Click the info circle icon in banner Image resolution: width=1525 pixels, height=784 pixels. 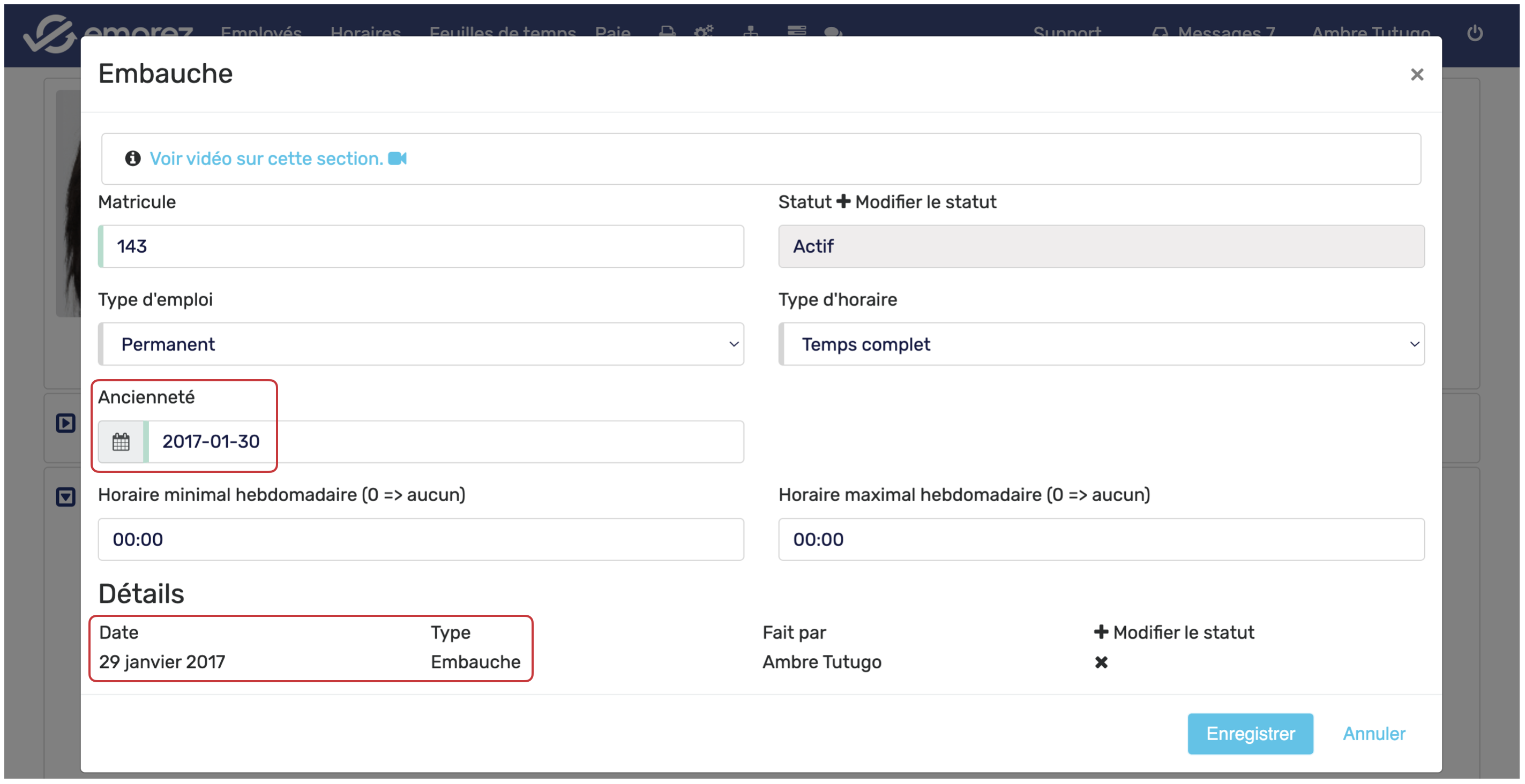pos(132,159)
